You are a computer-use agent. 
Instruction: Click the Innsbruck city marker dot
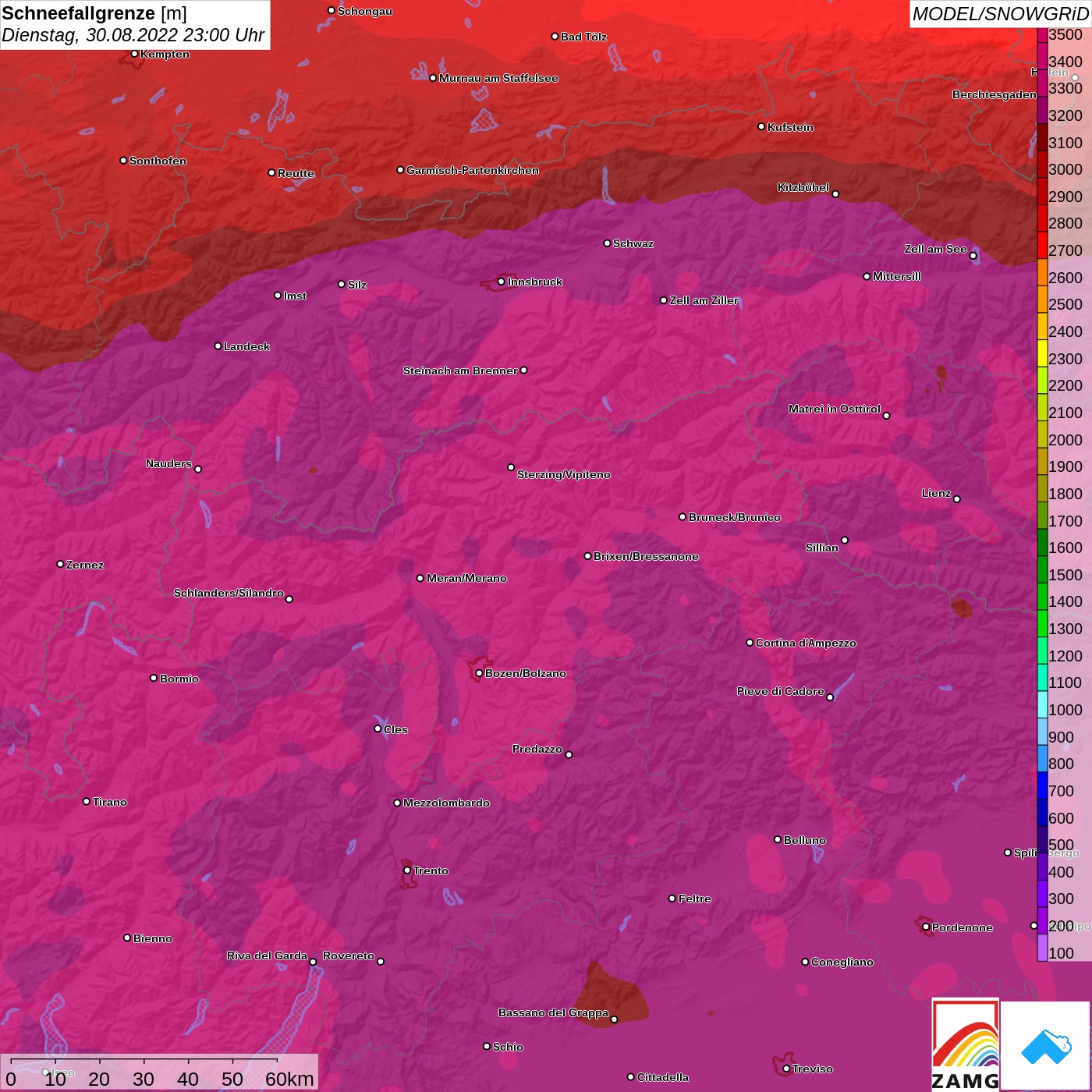tap(501, 282)
